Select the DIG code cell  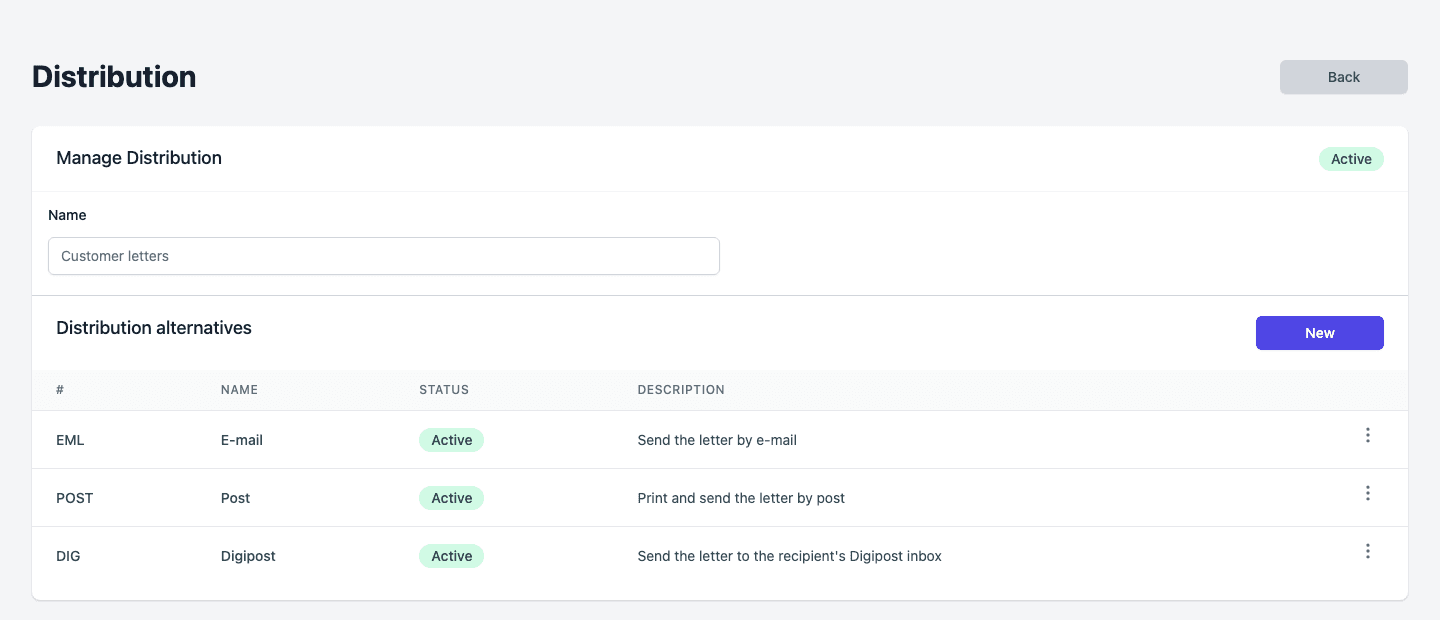tap(68, 556)
